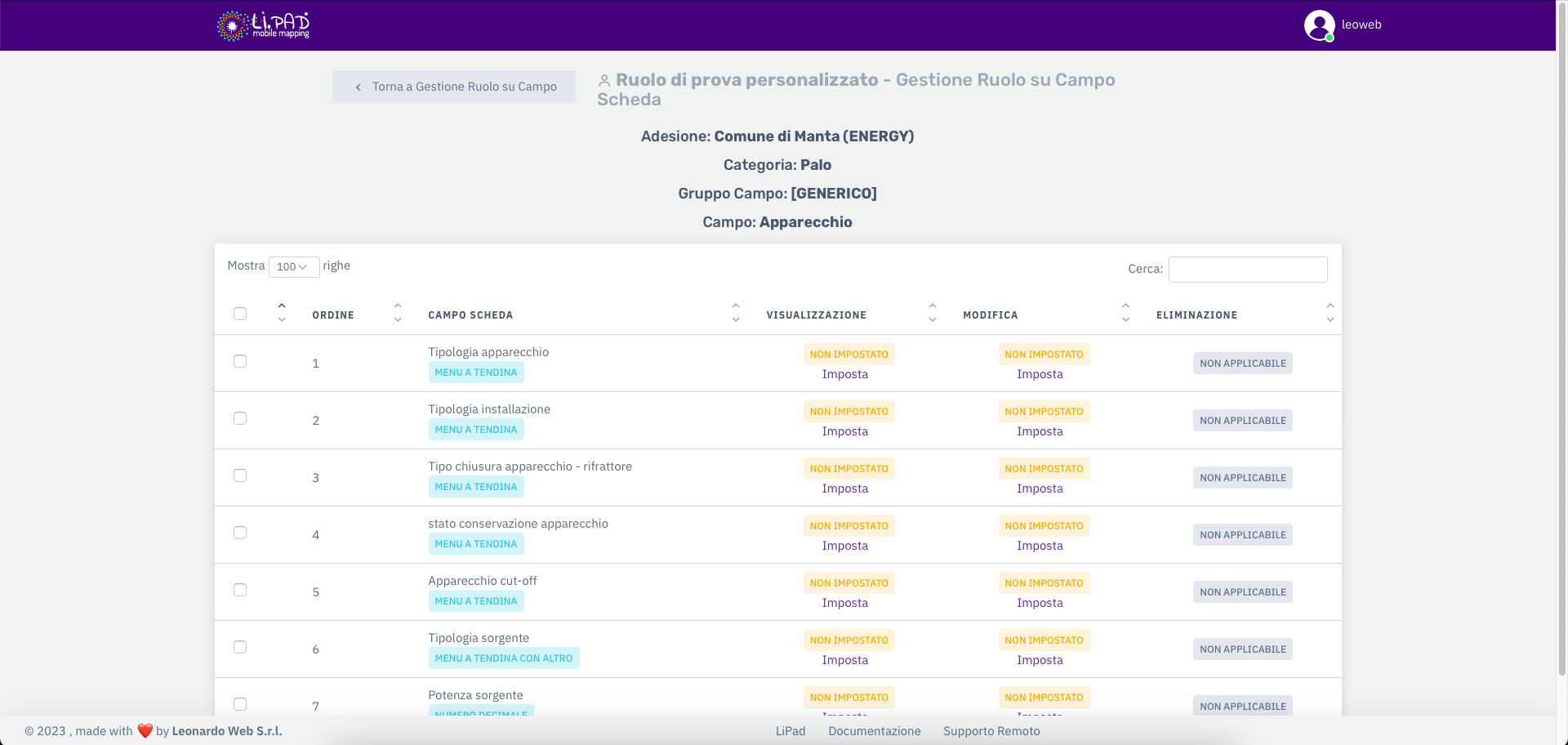This screenshot has height=745, width=1568.
Task: Tick the Tipo chiusura apparecchio row checkbox
Action: click(x=240, y=475)
